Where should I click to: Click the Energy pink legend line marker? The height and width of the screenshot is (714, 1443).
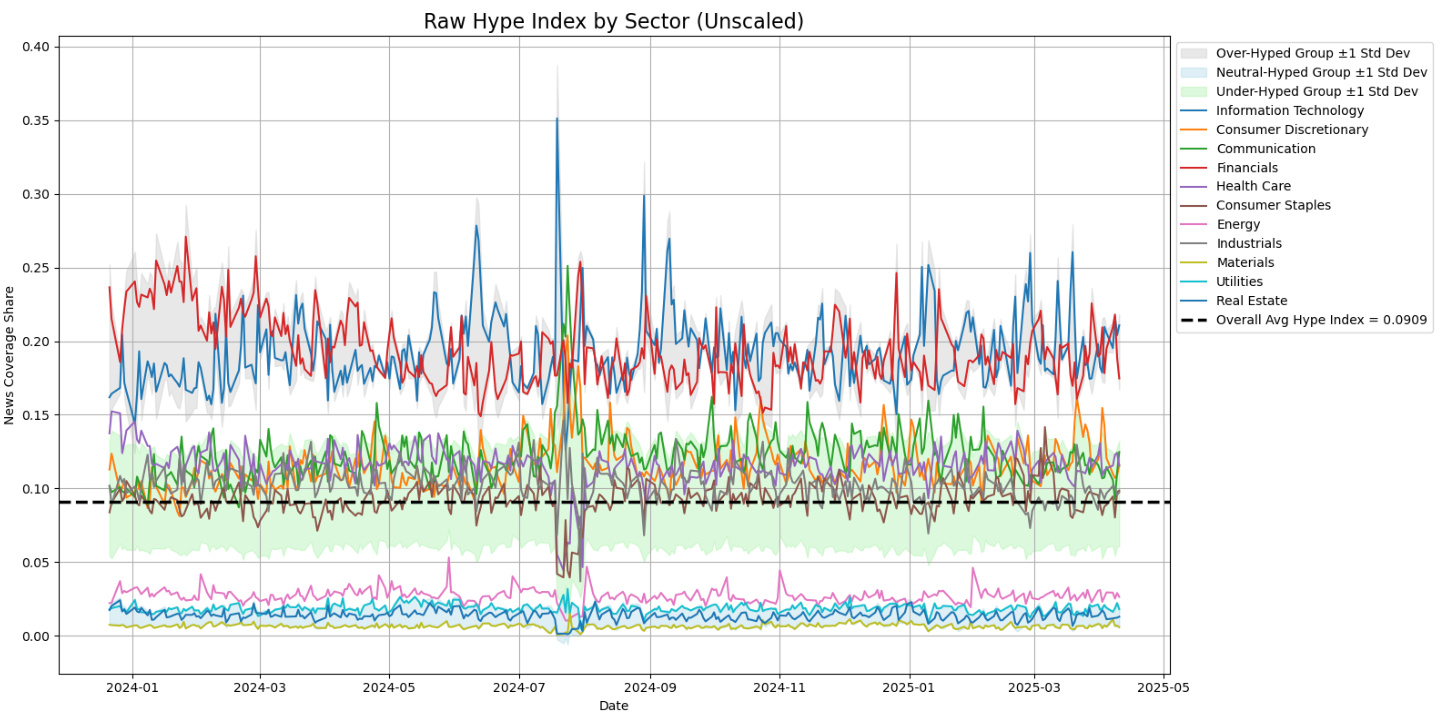point(1195,225)
